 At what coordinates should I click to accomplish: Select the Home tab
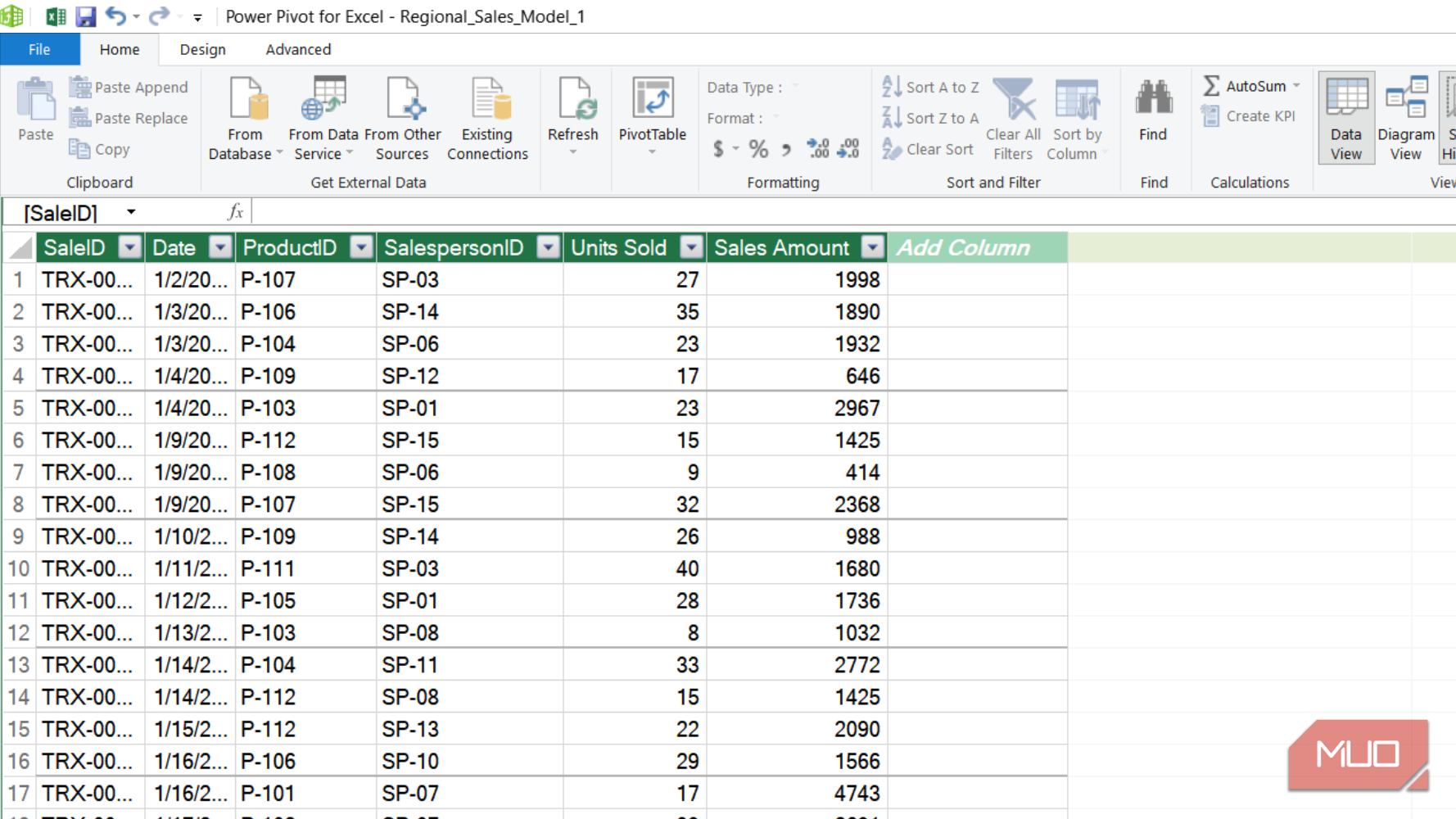(x=120, y=49)
